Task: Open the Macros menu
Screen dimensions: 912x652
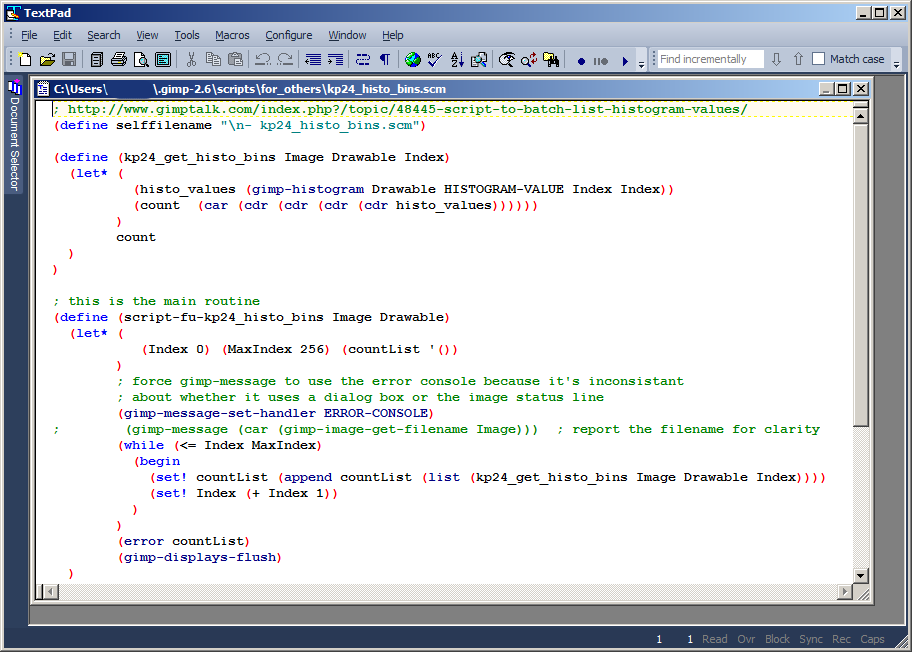Action: (232, 35)
